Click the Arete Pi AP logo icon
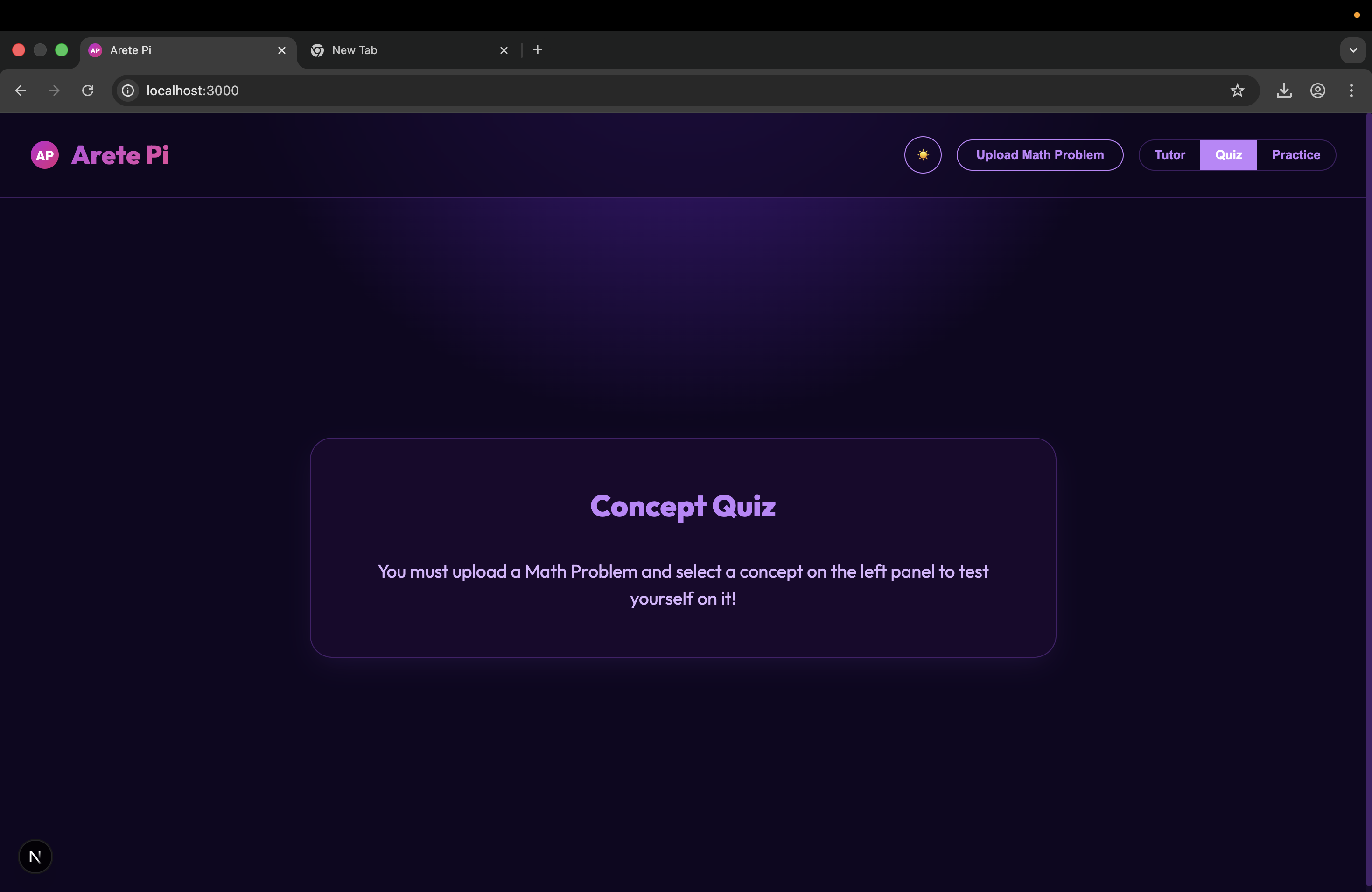This screenshot has width=1372, height=892. click(x=44, y=155)
